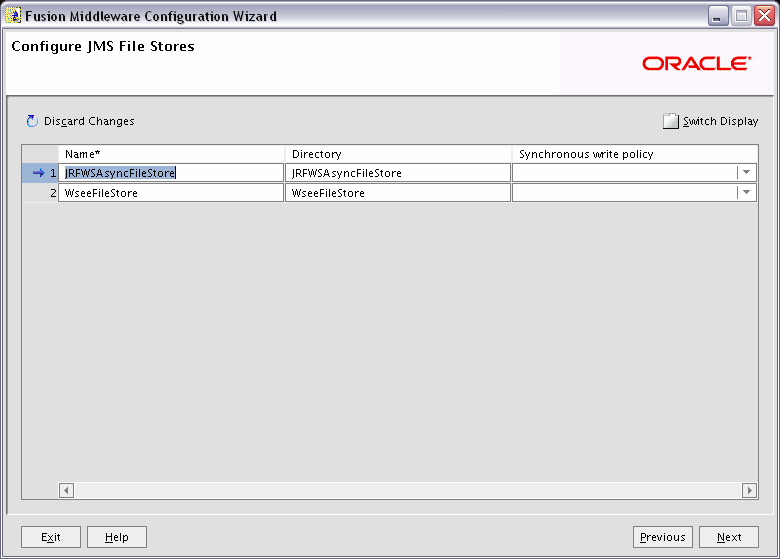
Task: Open write policy dropdown for WseeFileStore
Action: click(746, 192)
